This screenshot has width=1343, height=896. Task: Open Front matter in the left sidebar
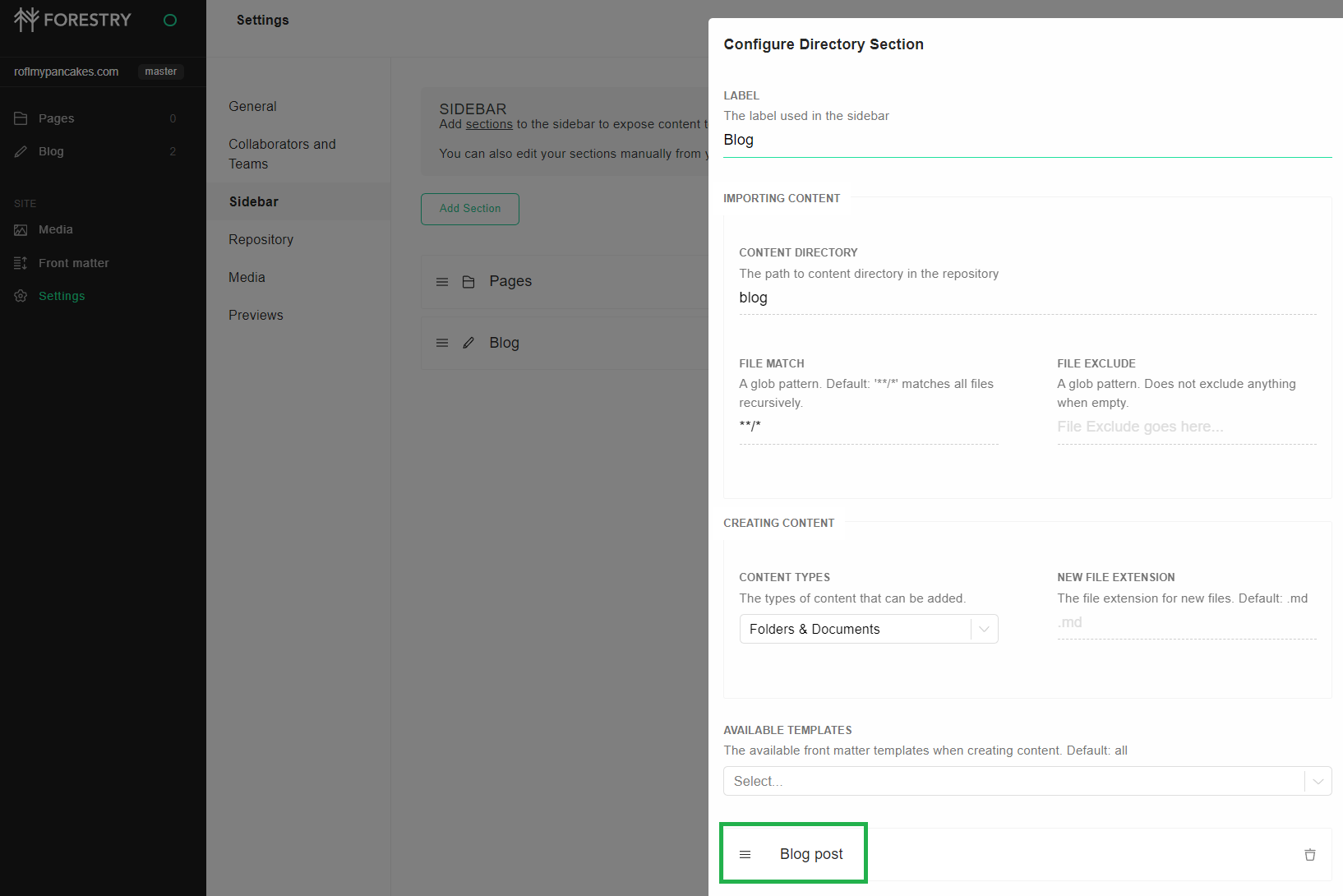[73, 263]
